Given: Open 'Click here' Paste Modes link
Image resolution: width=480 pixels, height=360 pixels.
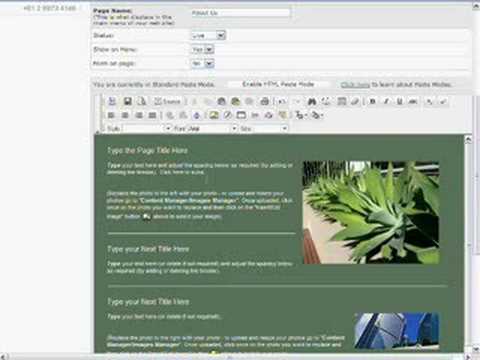Looking at the screenshot, I should [355, 85].
